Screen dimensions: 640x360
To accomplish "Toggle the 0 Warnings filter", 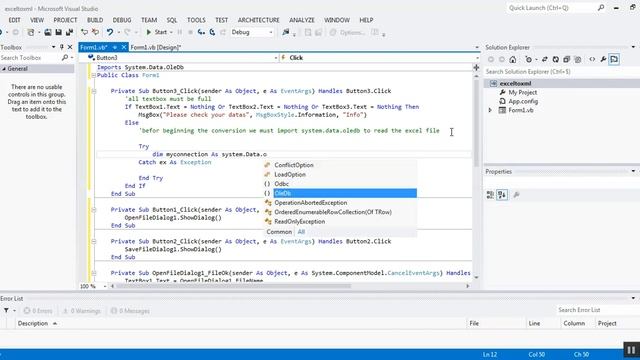I will click(x=82, y=311).
